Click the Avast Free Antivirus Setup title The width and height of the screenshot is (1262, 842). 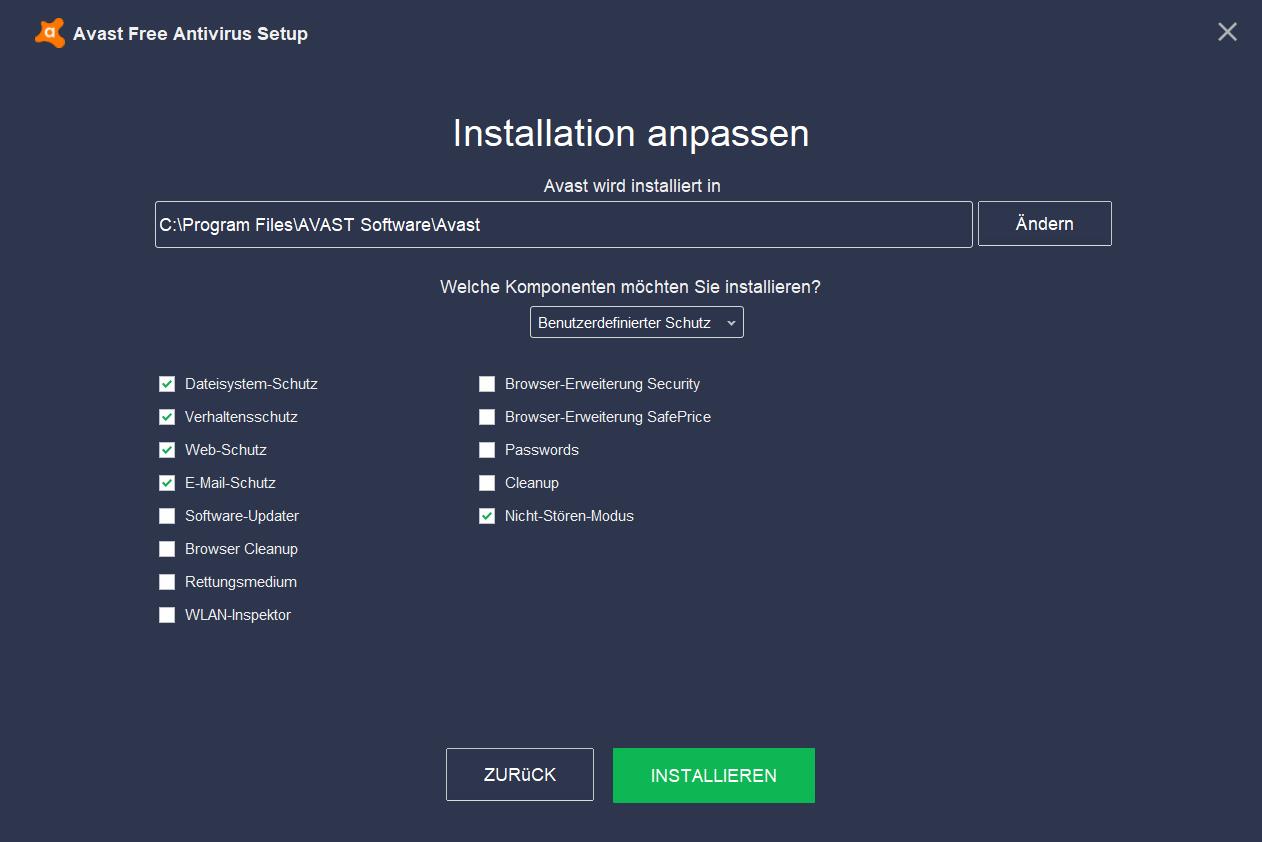point(190,34)
